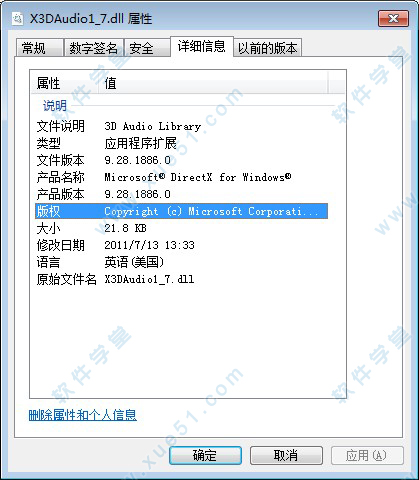Select the highlighted 版权 row
The height and width of the screenshot is (480, 419).
point(181,211)
